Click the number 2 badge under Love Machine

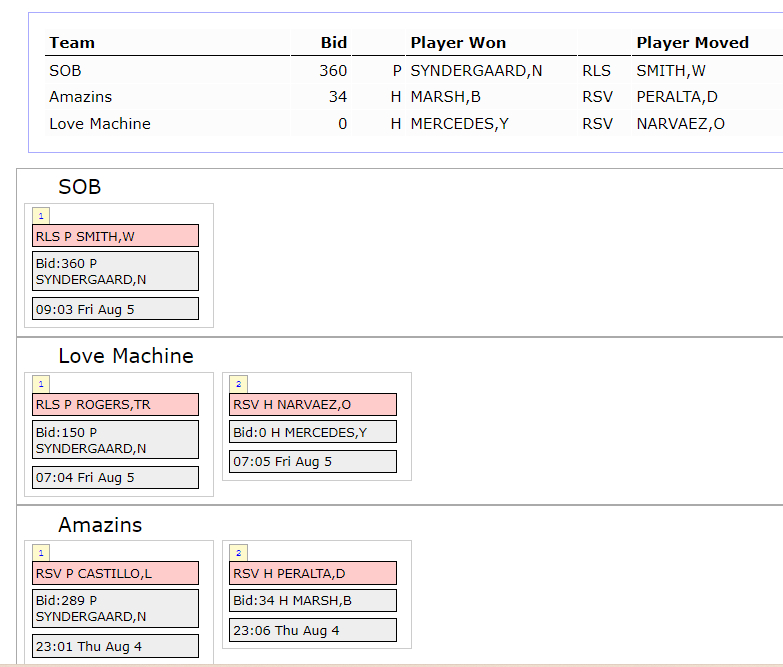pyautogui.click(x=238, y=384)
